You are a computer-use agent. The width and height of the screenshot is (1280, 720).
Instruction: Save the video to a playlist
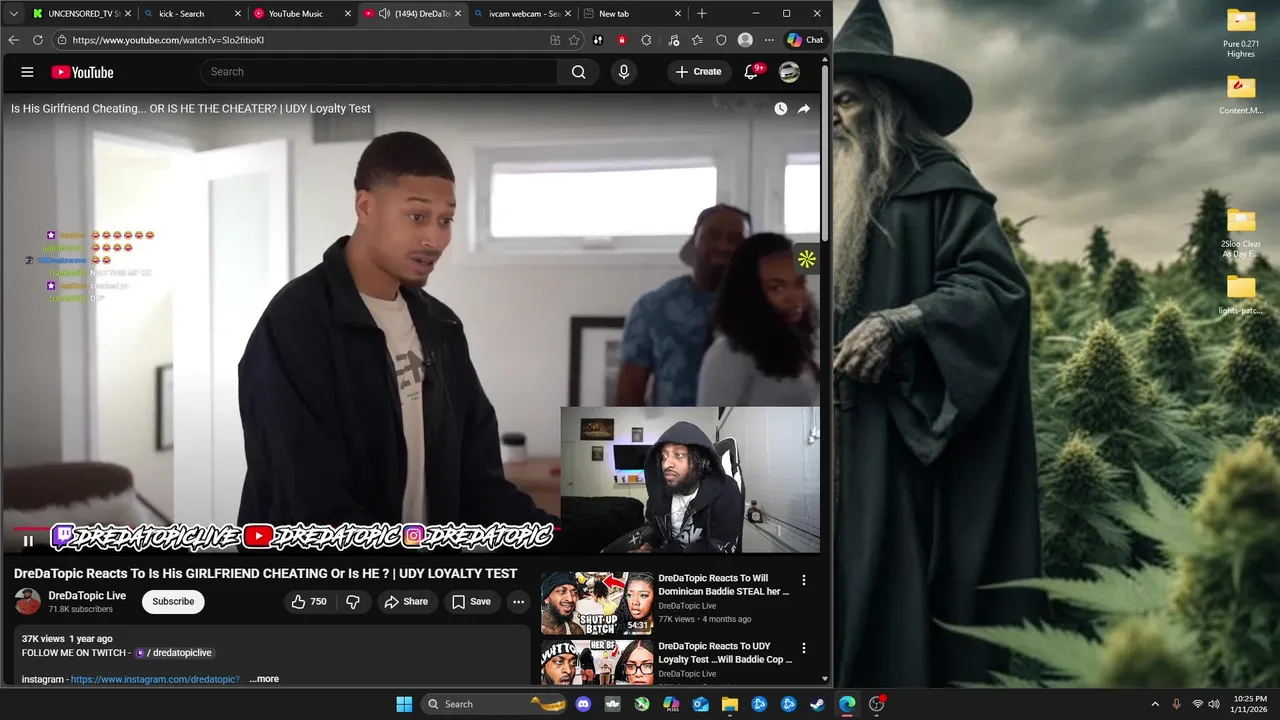point(471,602)
